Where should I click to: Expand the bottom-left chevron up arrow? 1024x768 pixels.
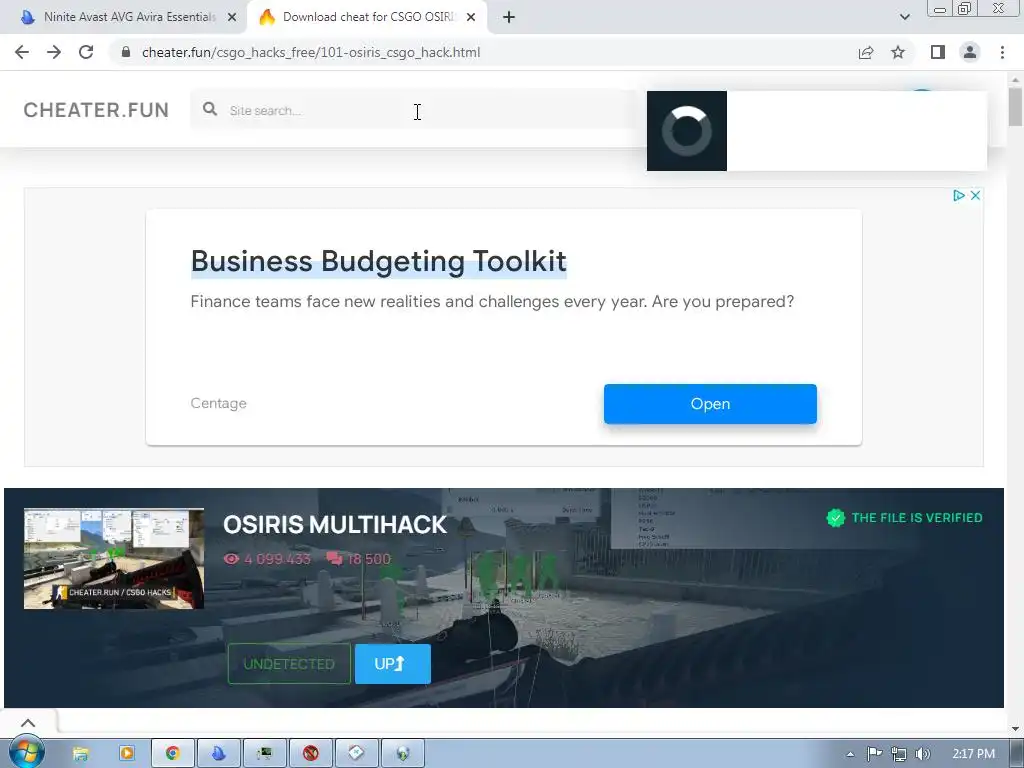point(28,723)
